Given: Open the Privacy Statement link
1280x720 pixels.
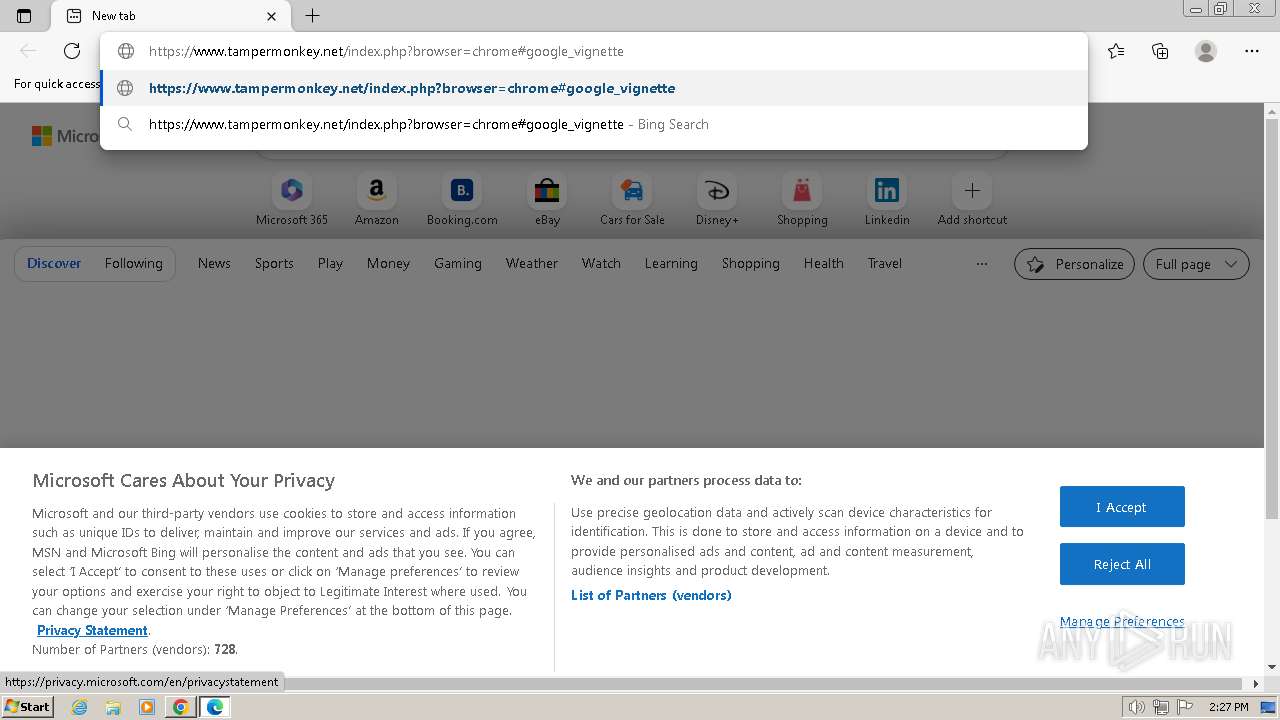Looking at the screenshot, I should 92,630.
